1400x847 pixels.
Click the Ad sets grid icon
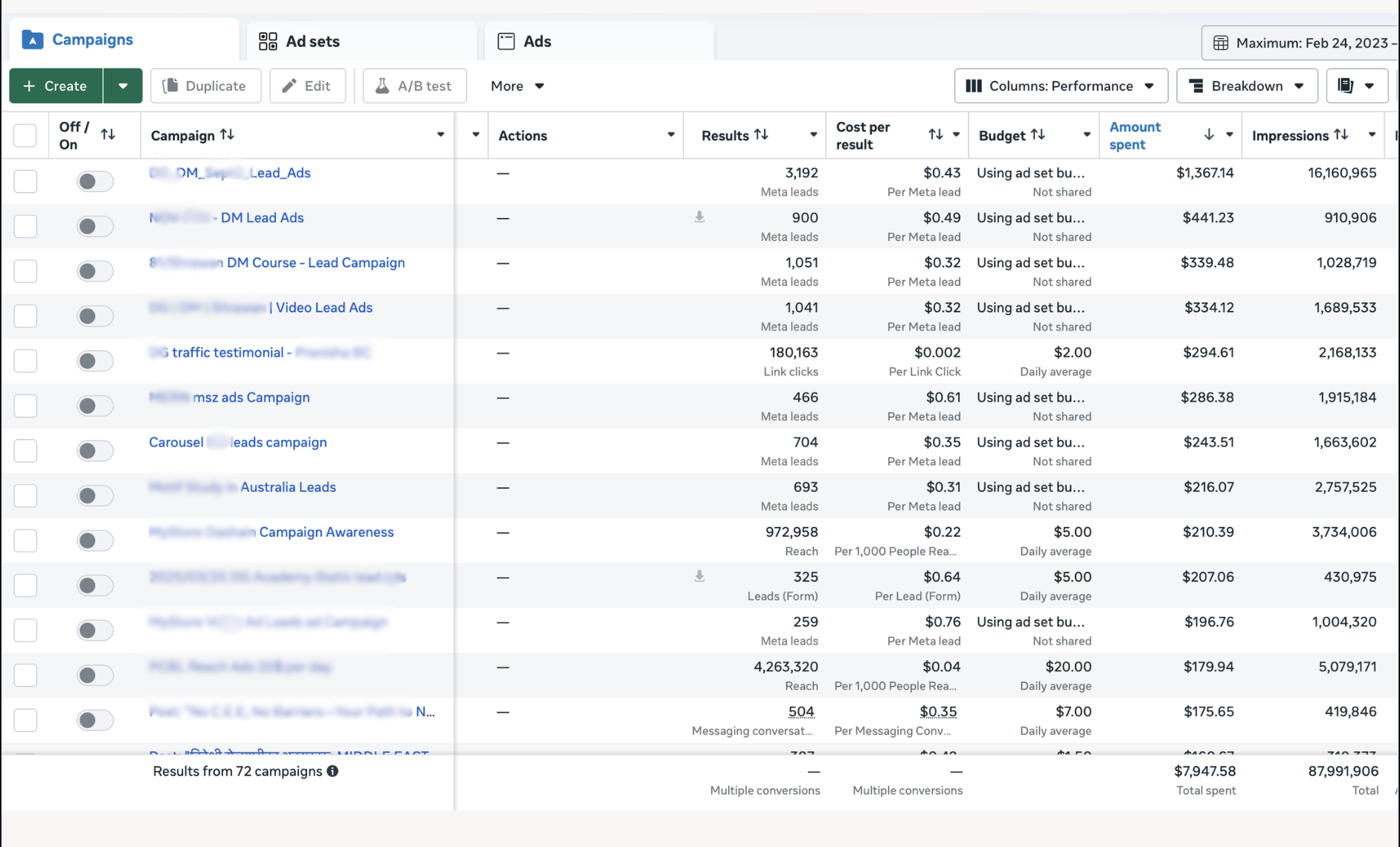pos(268,41)
